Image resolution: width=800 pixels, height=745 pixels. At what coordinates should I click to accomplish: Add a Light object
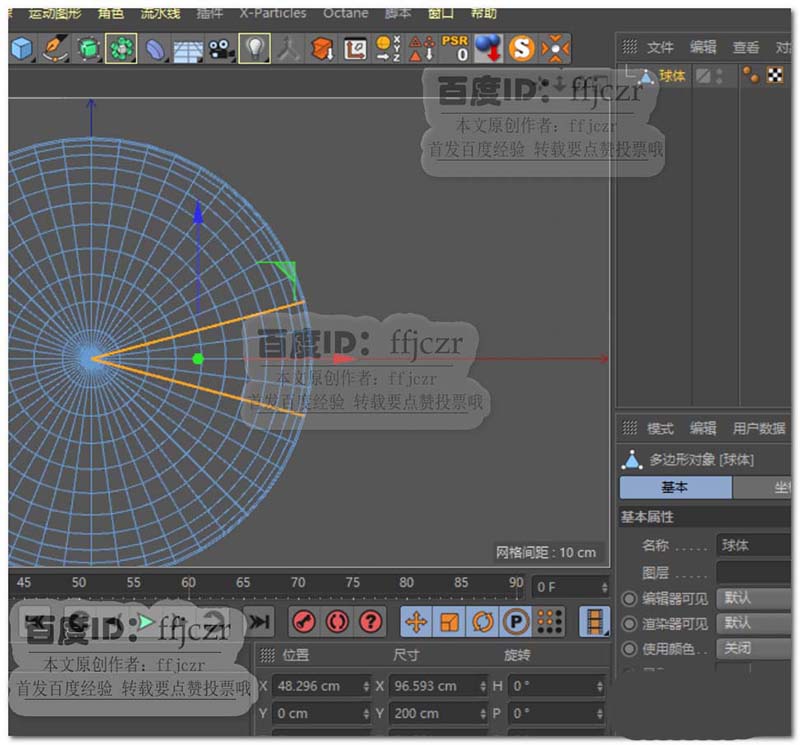click(x=254, y=49)
